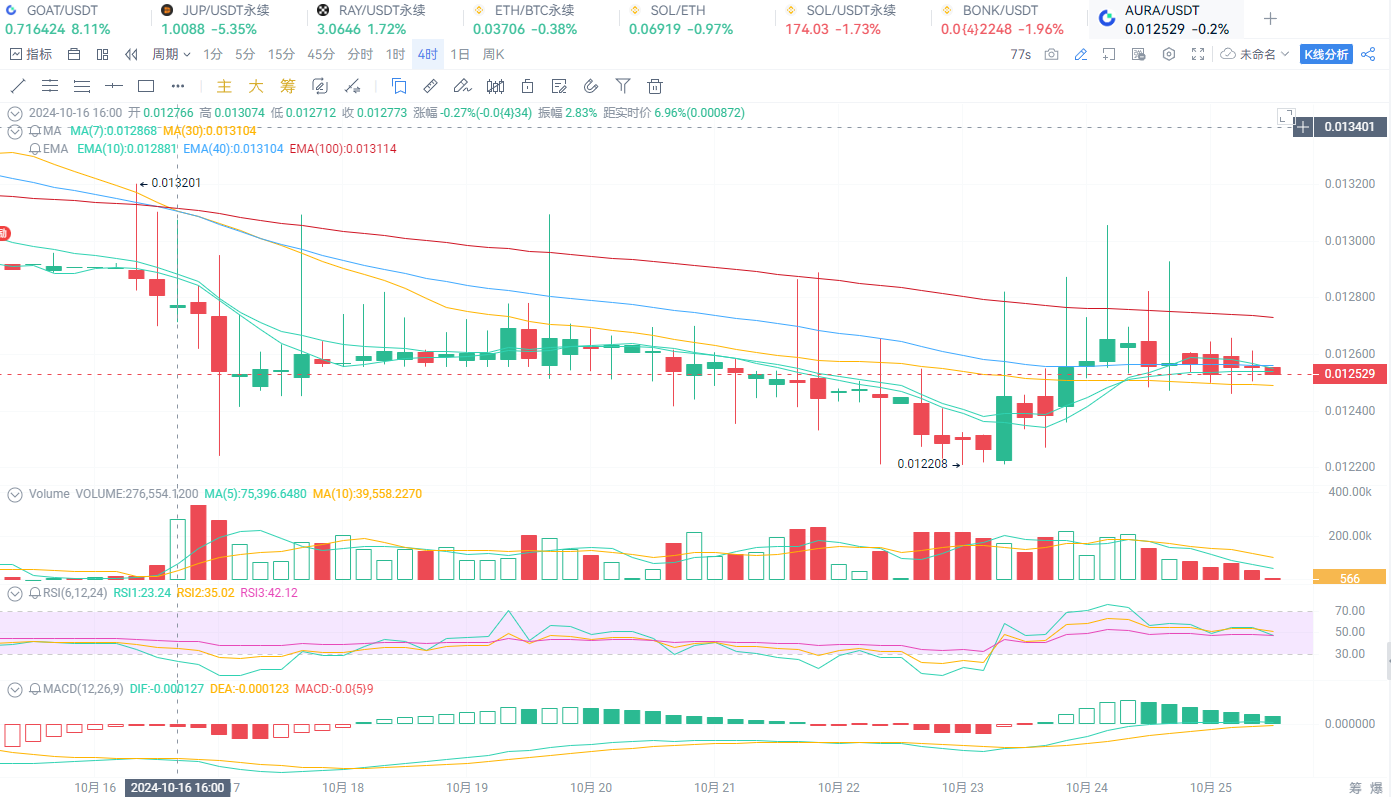The height and width of the screenshot is (797, 1391).
Task: Click the 77s countdown timer
Action: (1020, 54)
